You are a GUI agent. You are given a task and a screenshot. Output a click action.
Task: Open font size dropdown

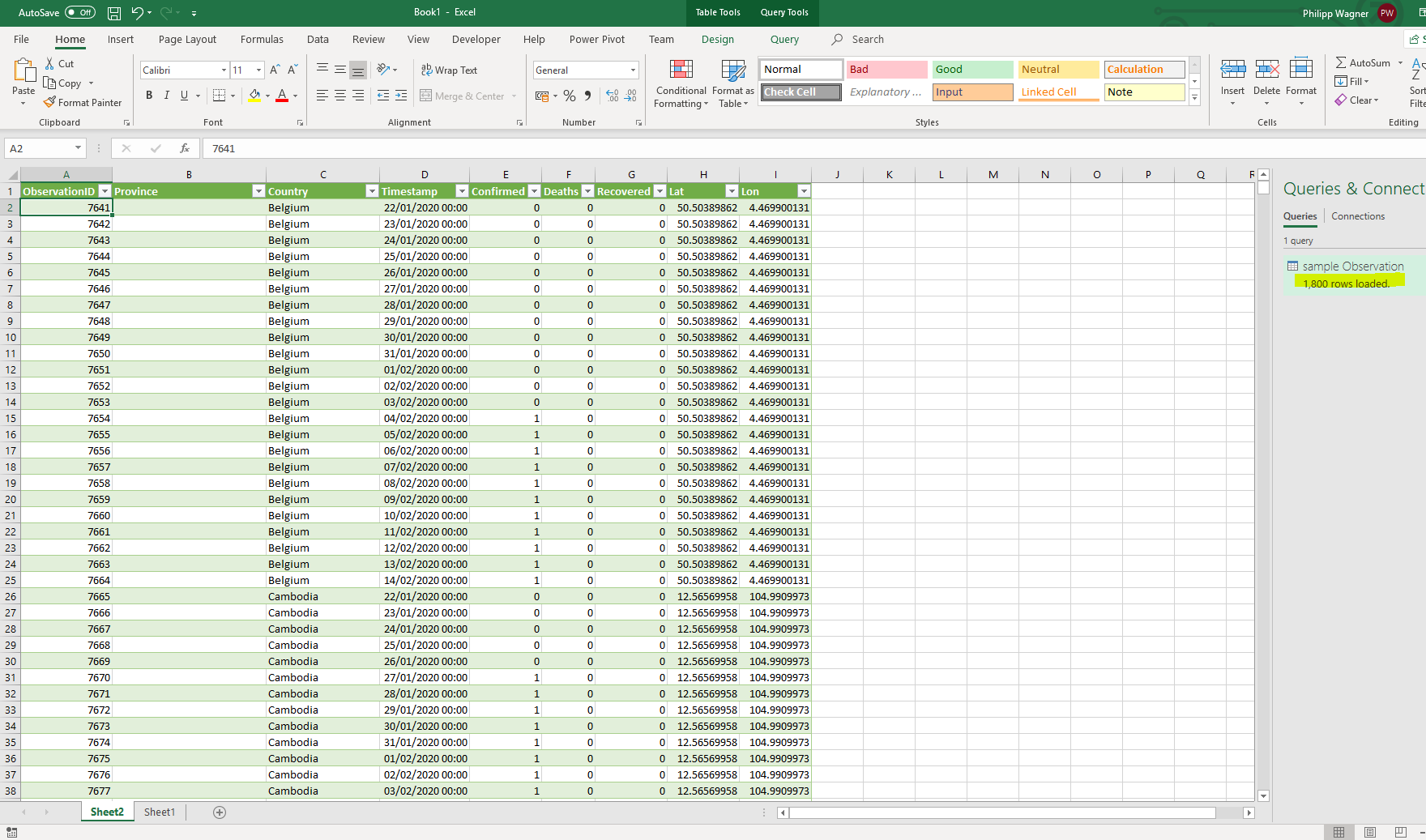pyautogui.click(x=259, y=70)
